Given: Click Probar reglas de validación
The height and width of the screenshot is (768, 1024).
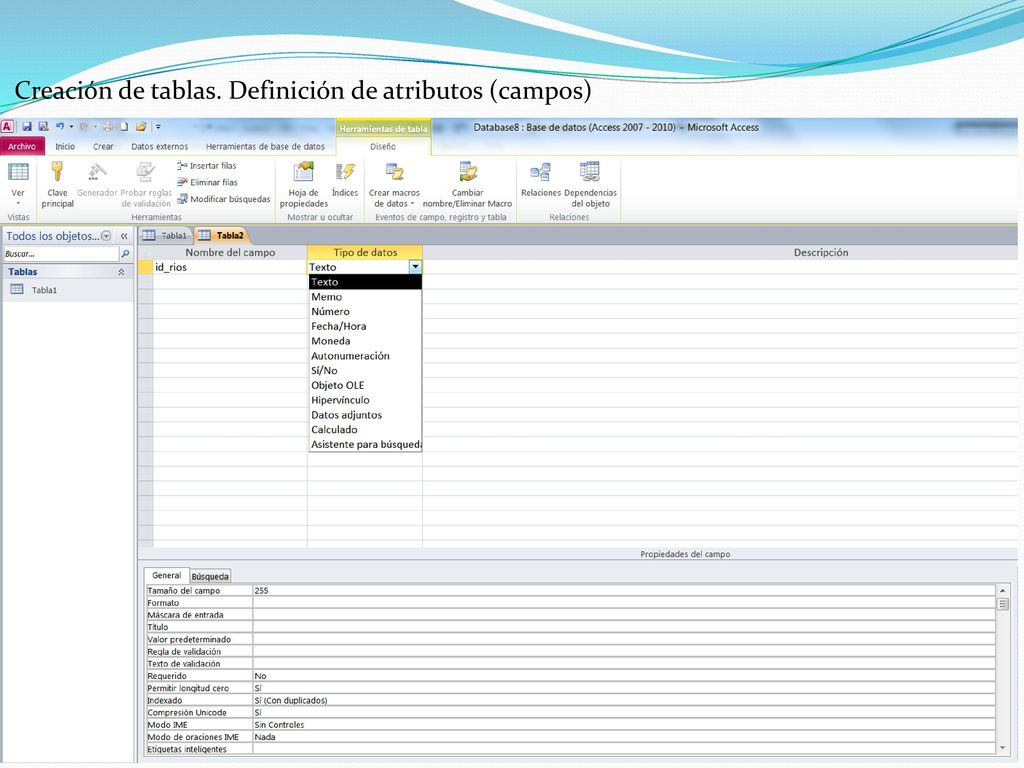Looking at the screenshot, I should coord(146,185).
